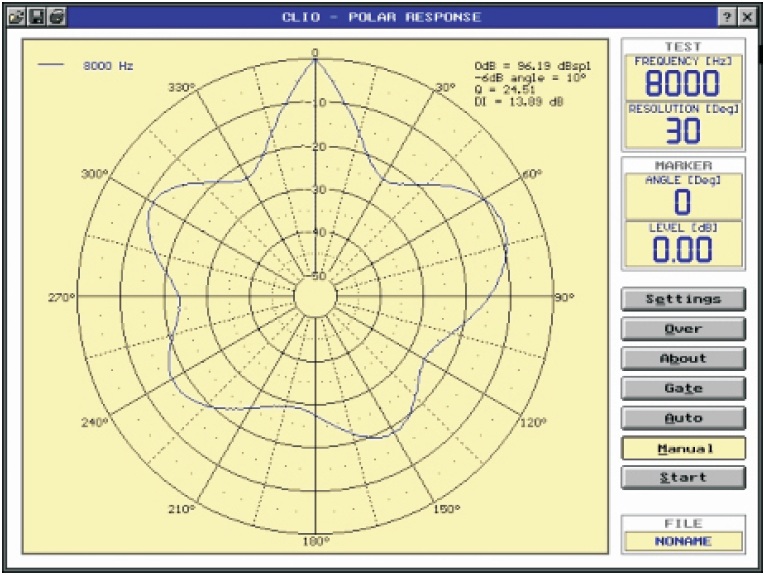Image resolution: width=764 pixels, height=575 pixels.
Task: Click the 180° axis label
Action: (x=316, y=541)
